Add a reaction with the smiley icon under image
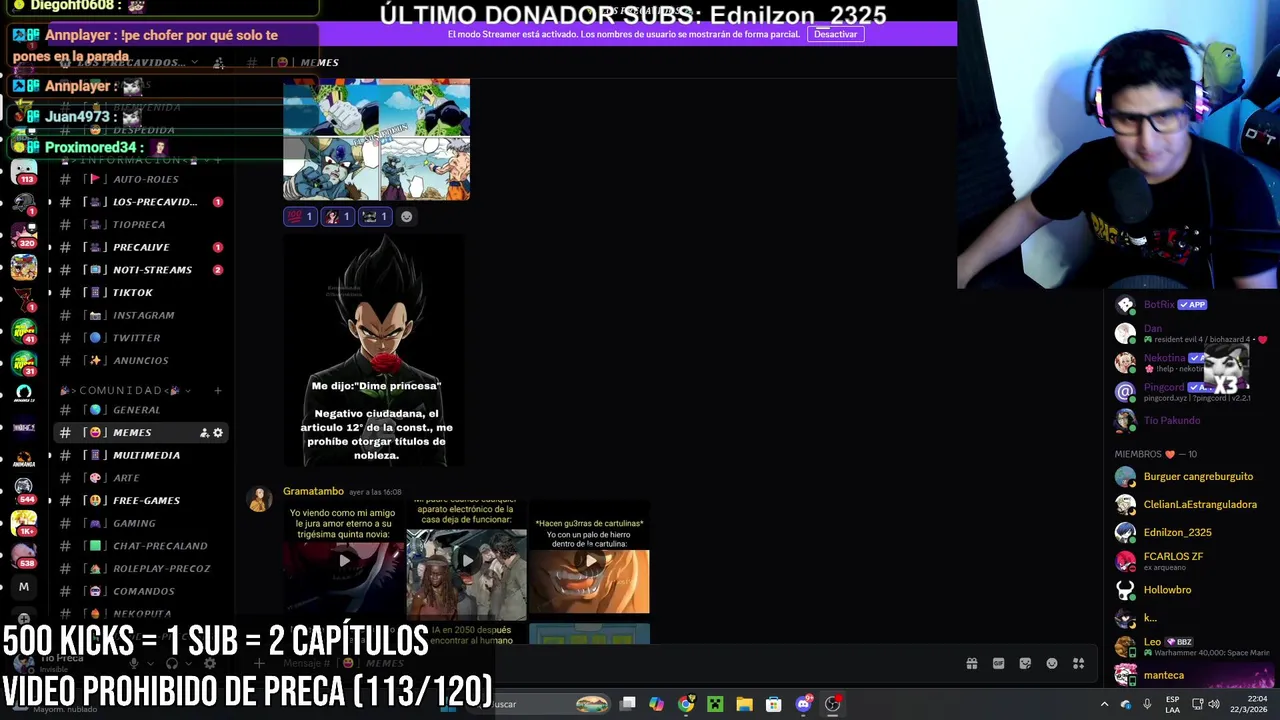Screen dimensions: 1280x720 pos(406,216)
